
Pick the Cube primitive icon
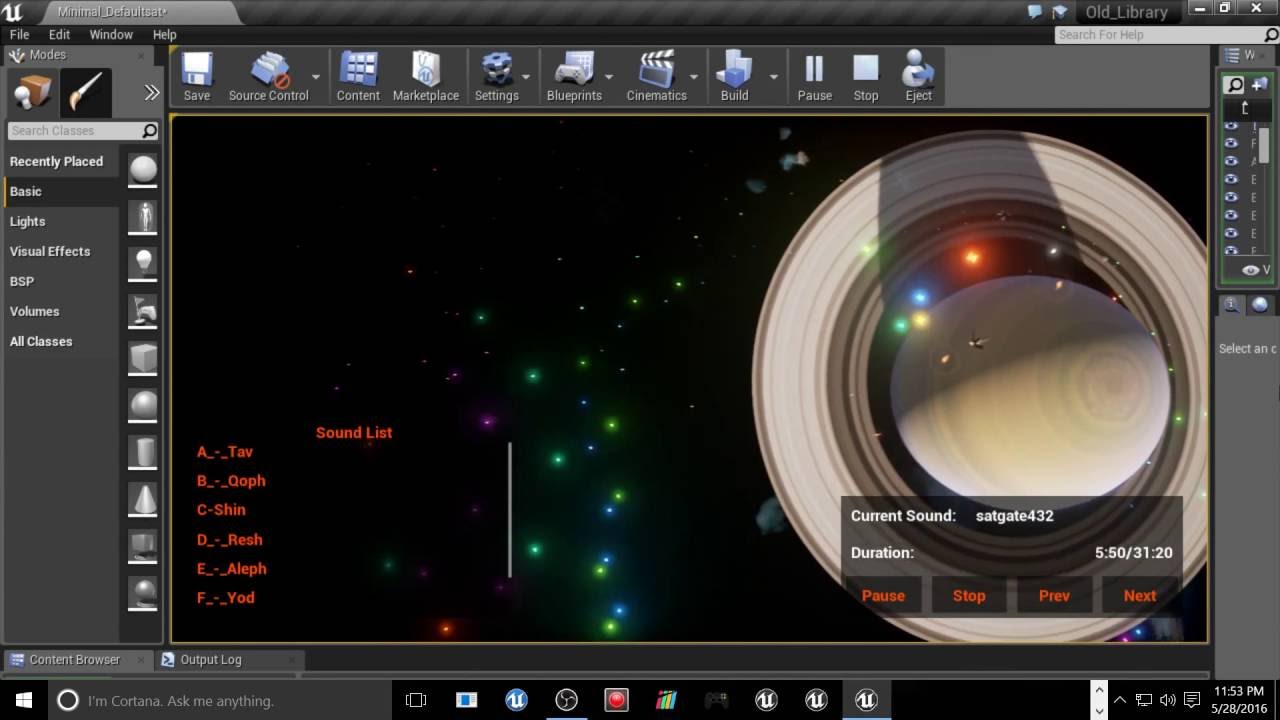[x=143, y=358]
